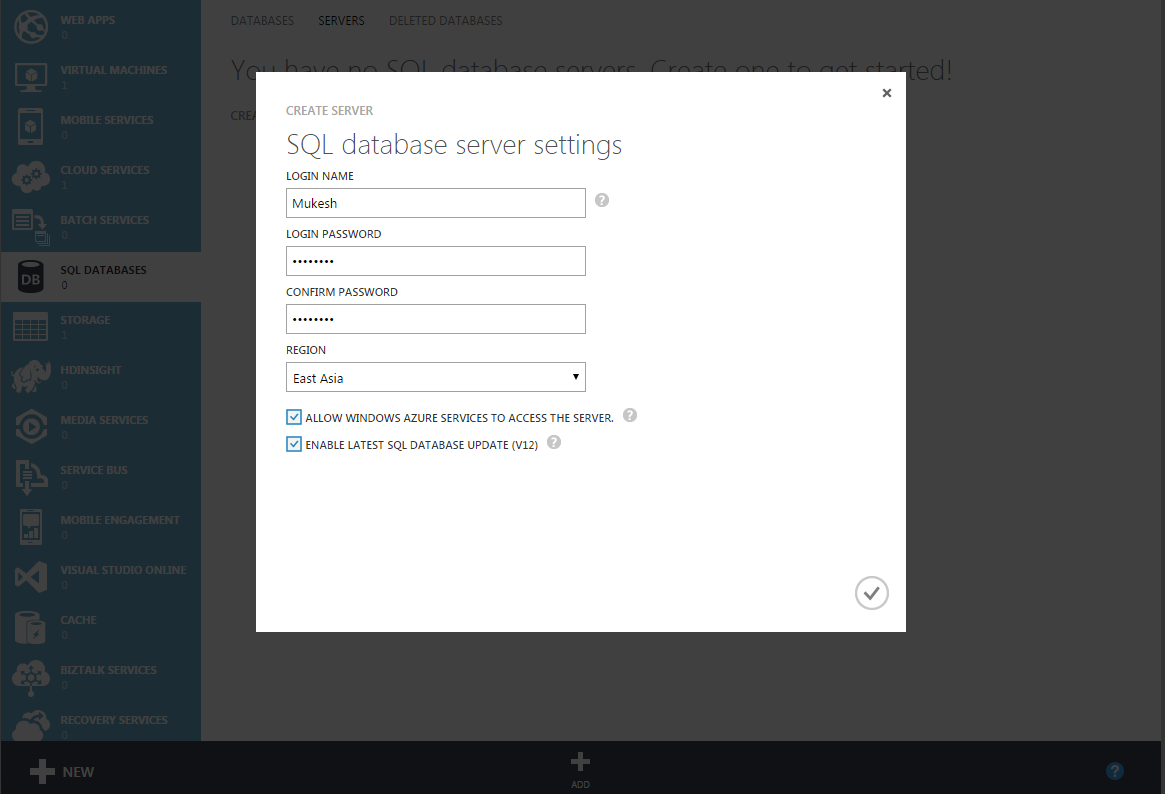Click the Media Services sidebar label
This screenshot has height=794, width=1165.
pyautogui.click(x=104, y=420)
